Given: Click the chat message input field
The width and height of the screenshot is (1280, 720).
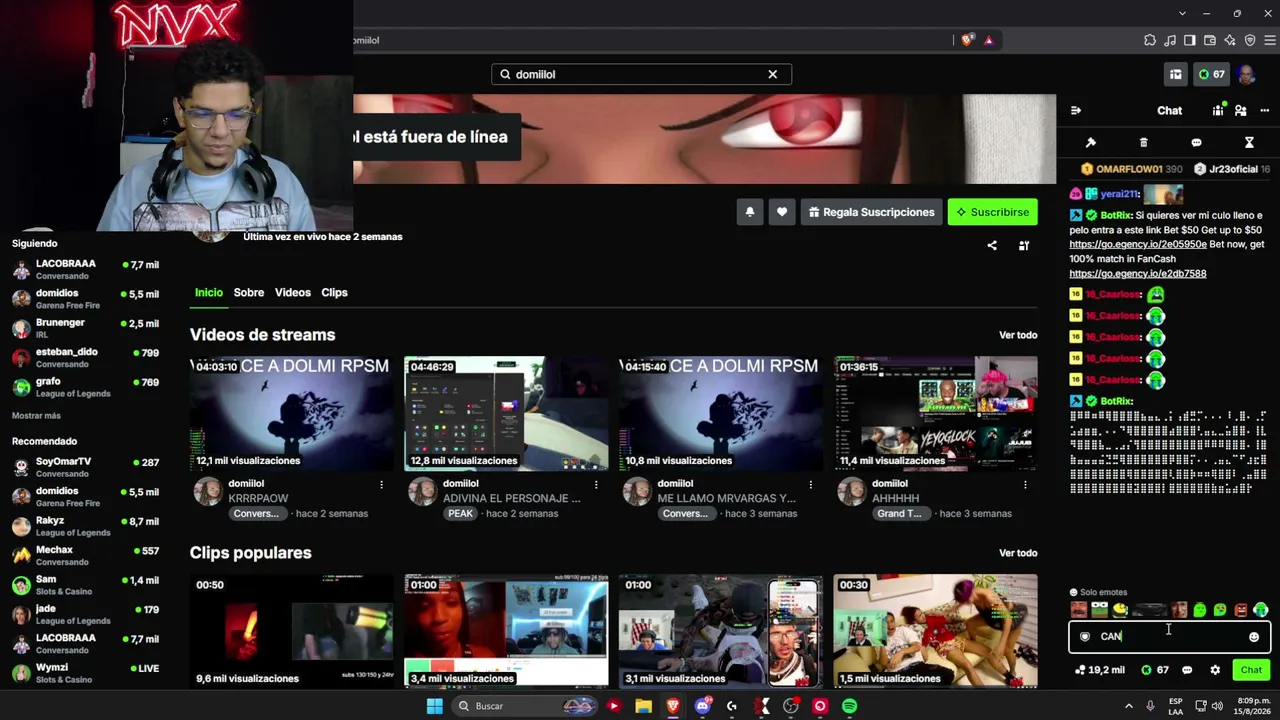Looking at the screenshot, I should [1170, 636].
